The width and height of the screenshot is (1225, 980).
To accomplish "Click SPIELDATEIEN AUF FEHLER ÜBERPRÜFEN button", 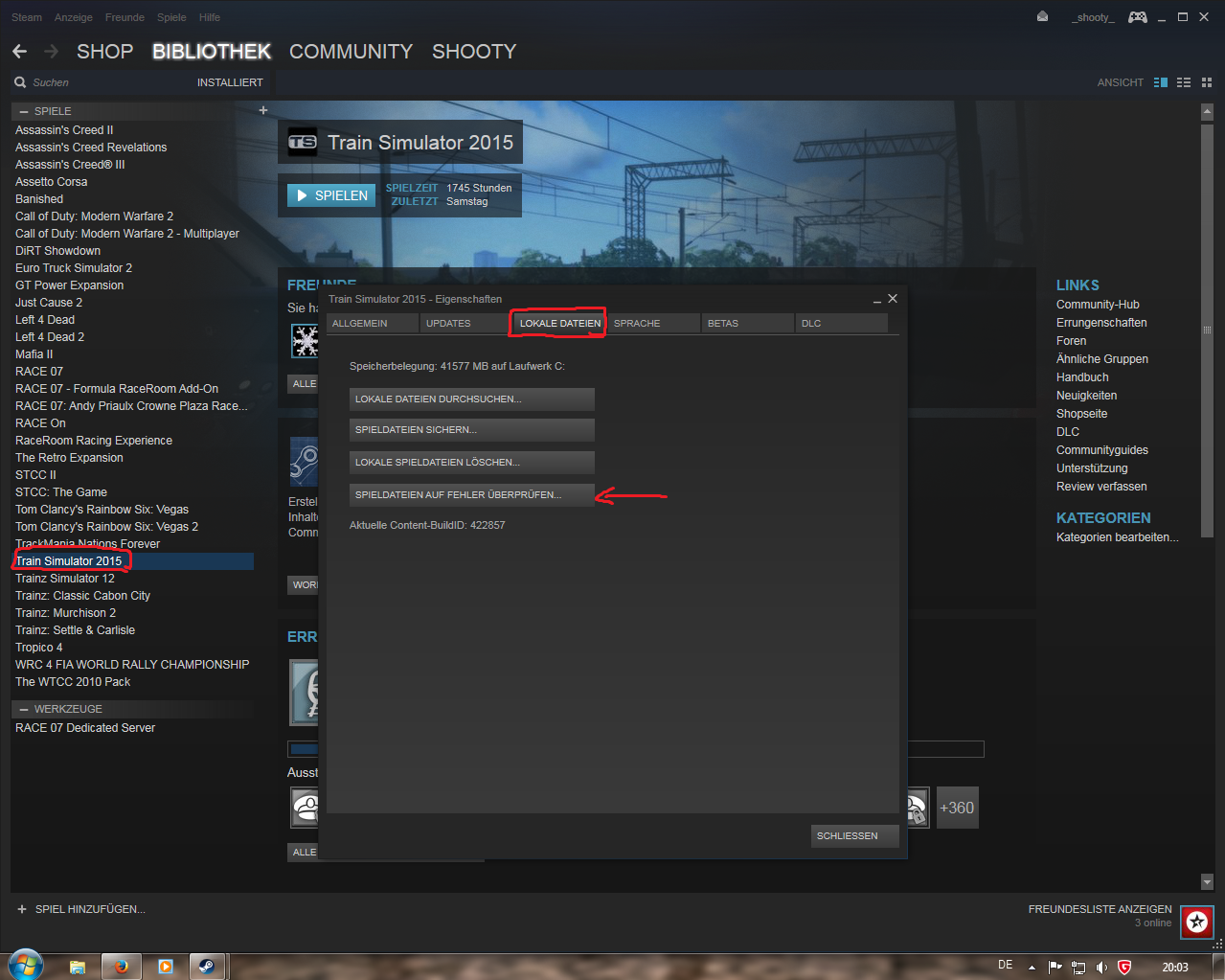I will [x=472, y=495].
